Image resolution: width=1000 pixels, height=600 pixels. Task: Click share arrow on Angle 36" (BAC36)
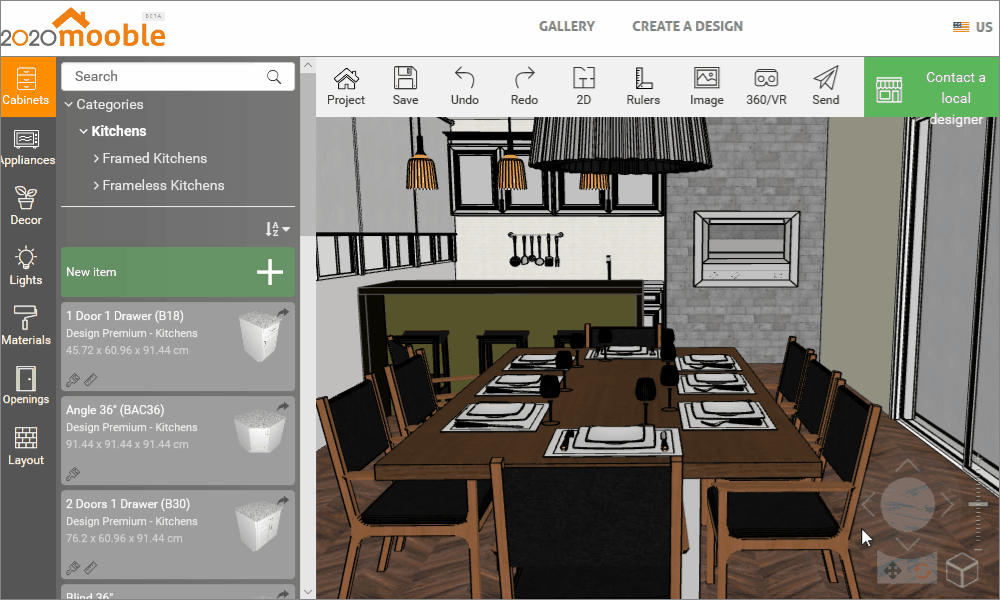[x=283, y=406]
